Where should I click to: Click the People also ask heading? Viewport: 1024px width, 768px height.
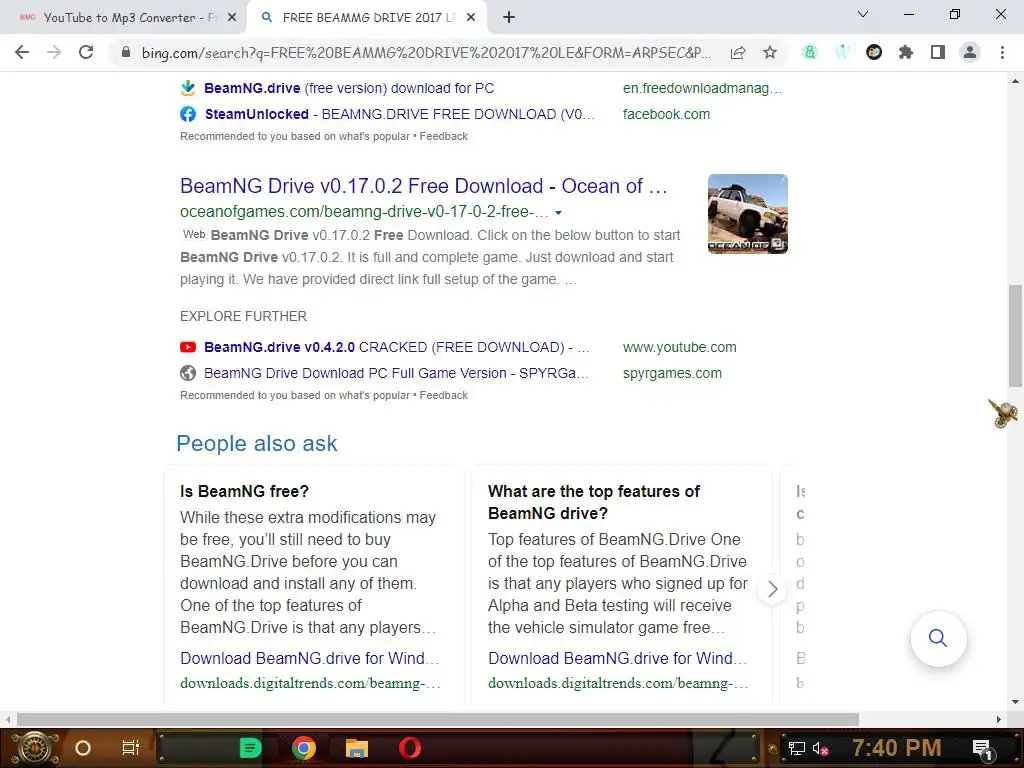coord(257,443)
